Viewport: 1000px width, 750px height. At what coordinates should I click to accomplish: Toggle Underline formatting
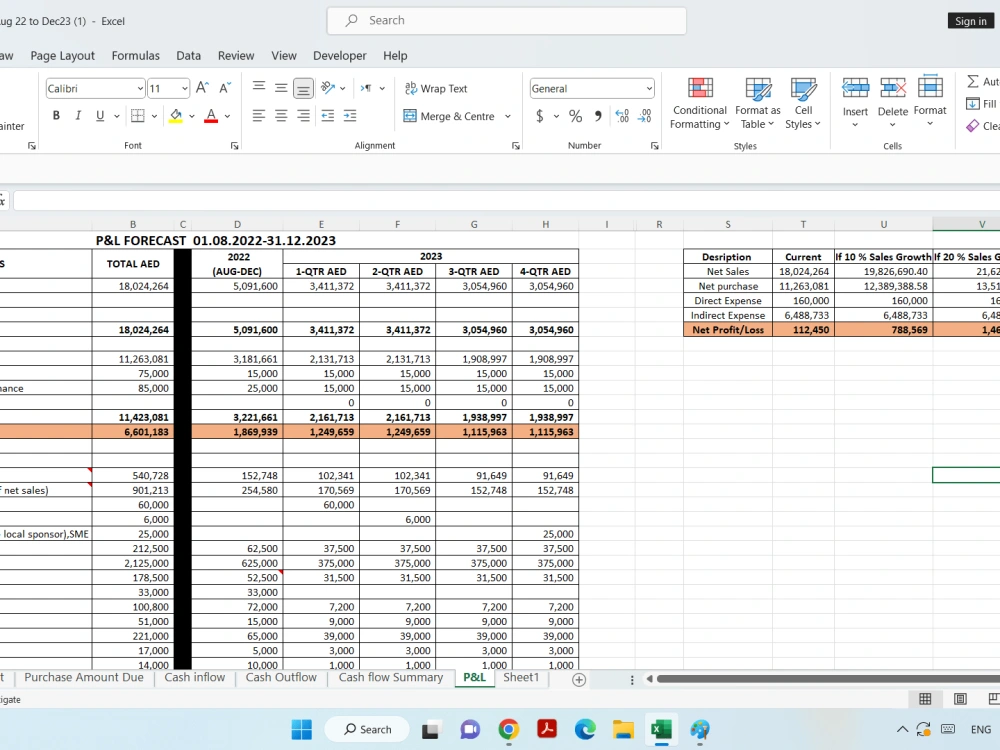(99, 116)
